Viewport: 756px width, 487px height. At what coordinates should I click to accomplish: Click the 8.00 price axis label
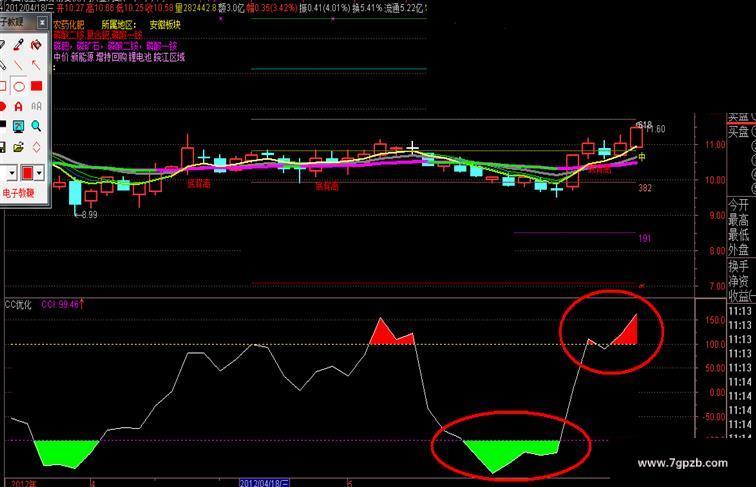click(717, 251)
